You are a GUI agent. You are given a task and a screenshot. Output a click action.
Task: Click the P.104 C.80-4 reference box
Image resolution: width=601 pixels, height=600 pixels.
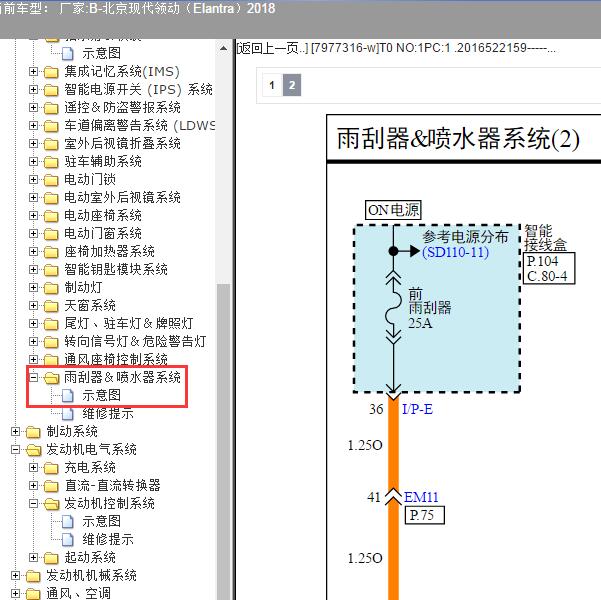point(549,268)
